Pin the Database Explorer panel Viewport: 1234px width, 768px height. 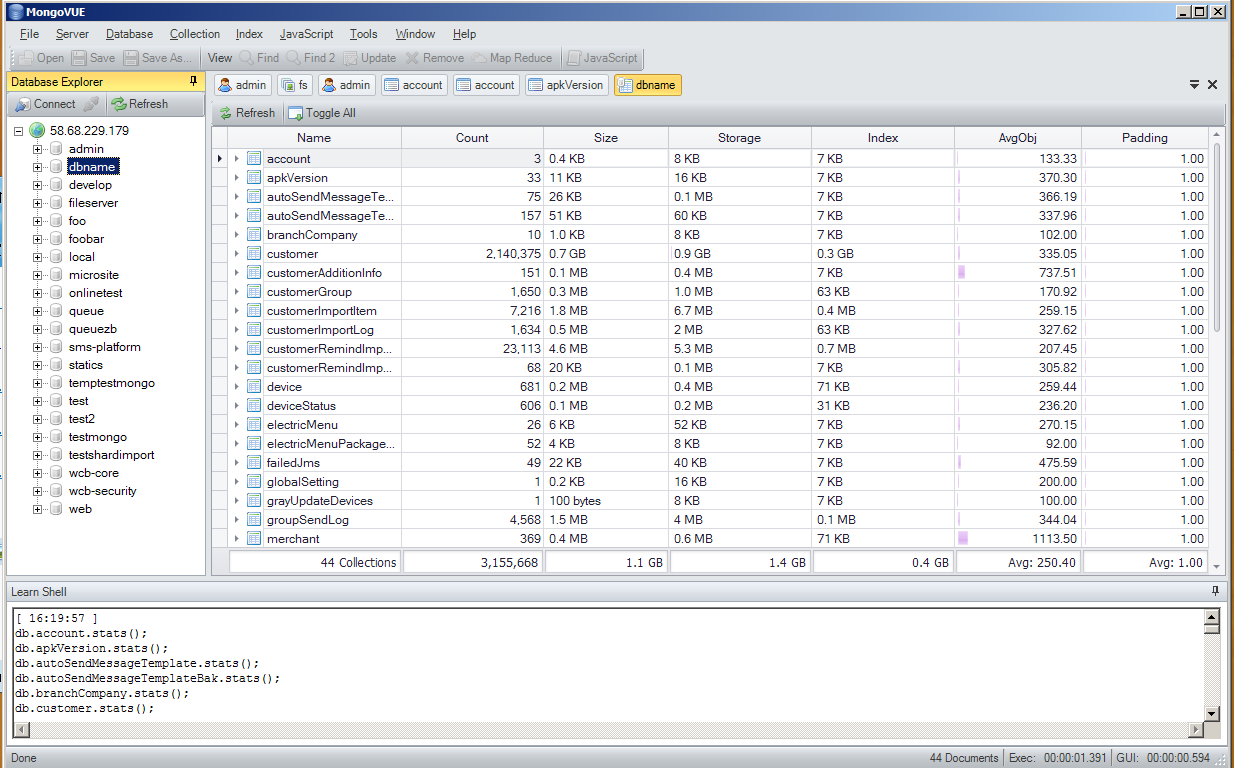tap(193, 81)
